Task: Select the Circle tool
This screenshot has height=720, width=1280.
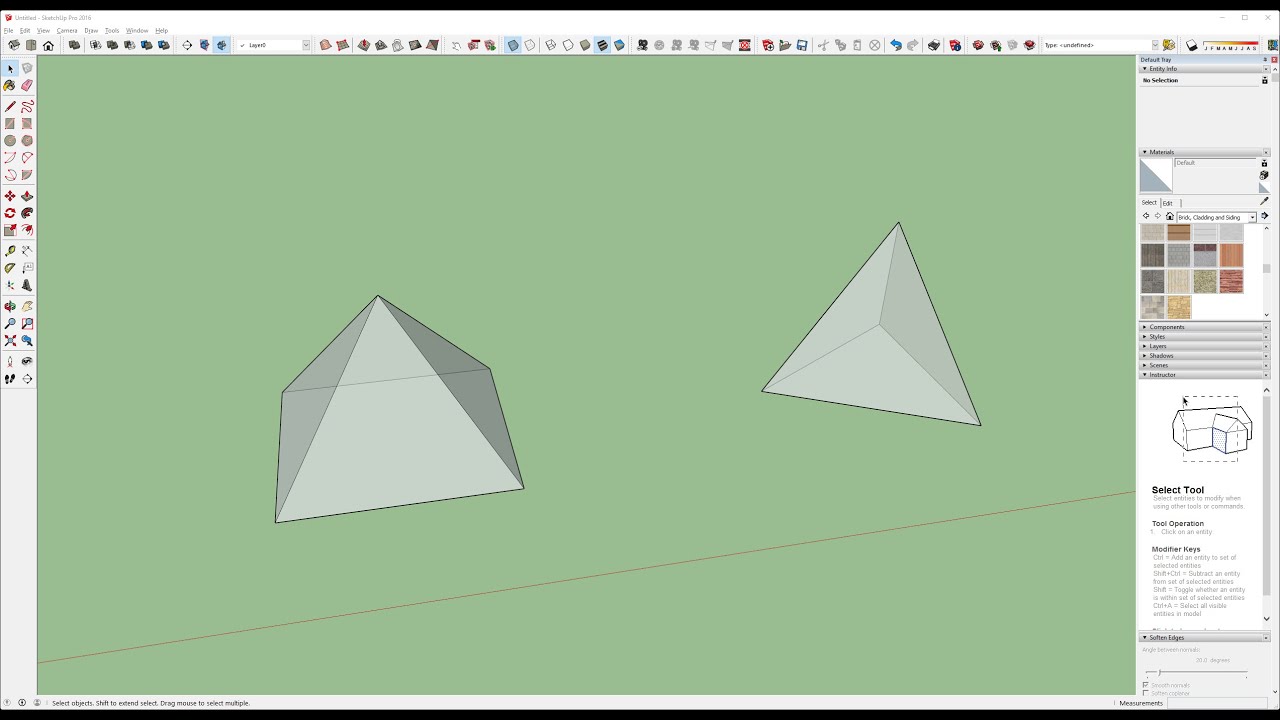Action: click(10, 141)
